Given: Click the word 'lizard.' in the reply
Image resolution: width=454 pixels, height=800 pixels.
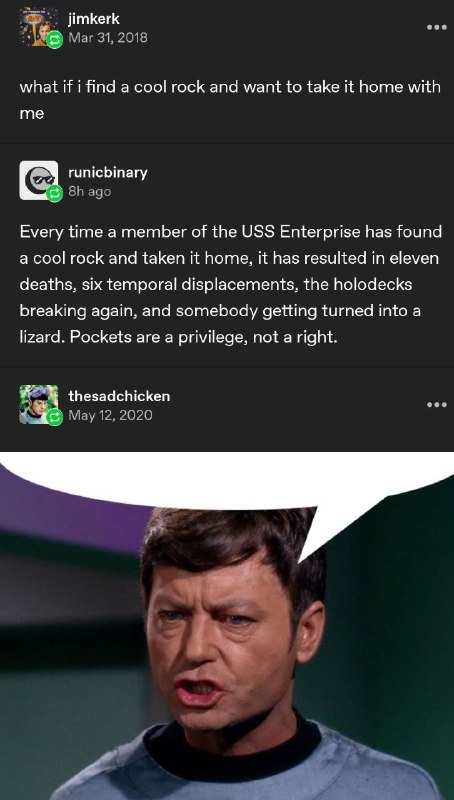Looking at the screenshot, I should [41, 337].
